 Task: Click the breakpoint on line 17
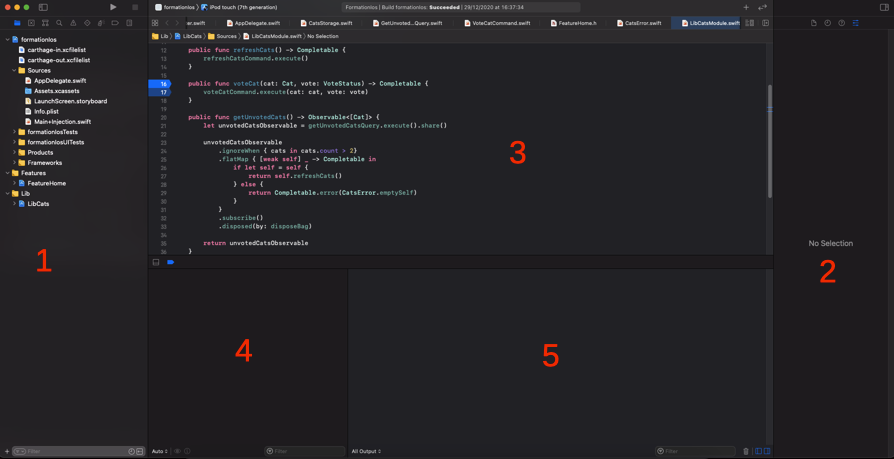pos(159,92)
